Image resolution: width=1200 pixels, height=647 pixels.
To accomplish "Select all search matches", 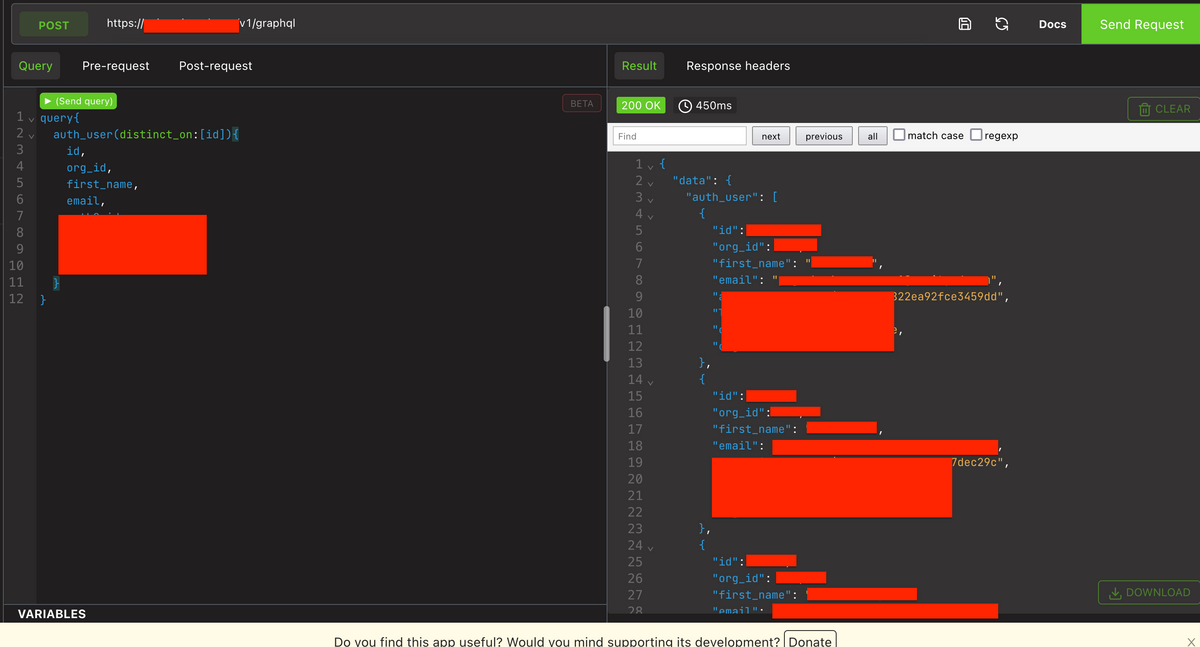I will [872, 136].
